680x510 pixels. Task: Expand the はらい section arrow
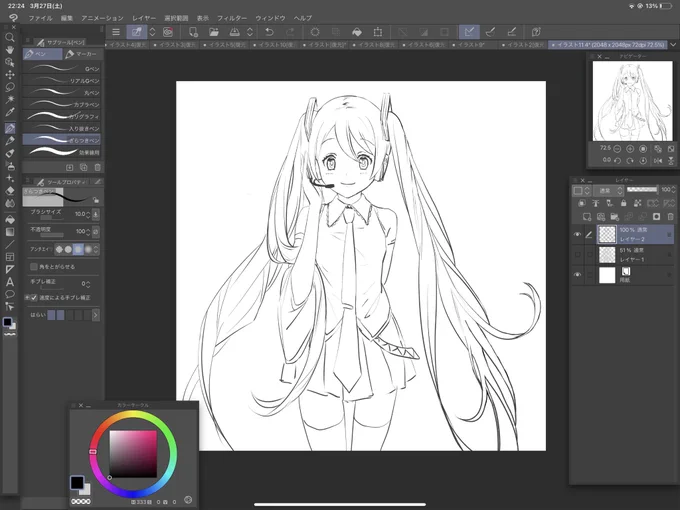pyautogui.click(x=96, y=315)
